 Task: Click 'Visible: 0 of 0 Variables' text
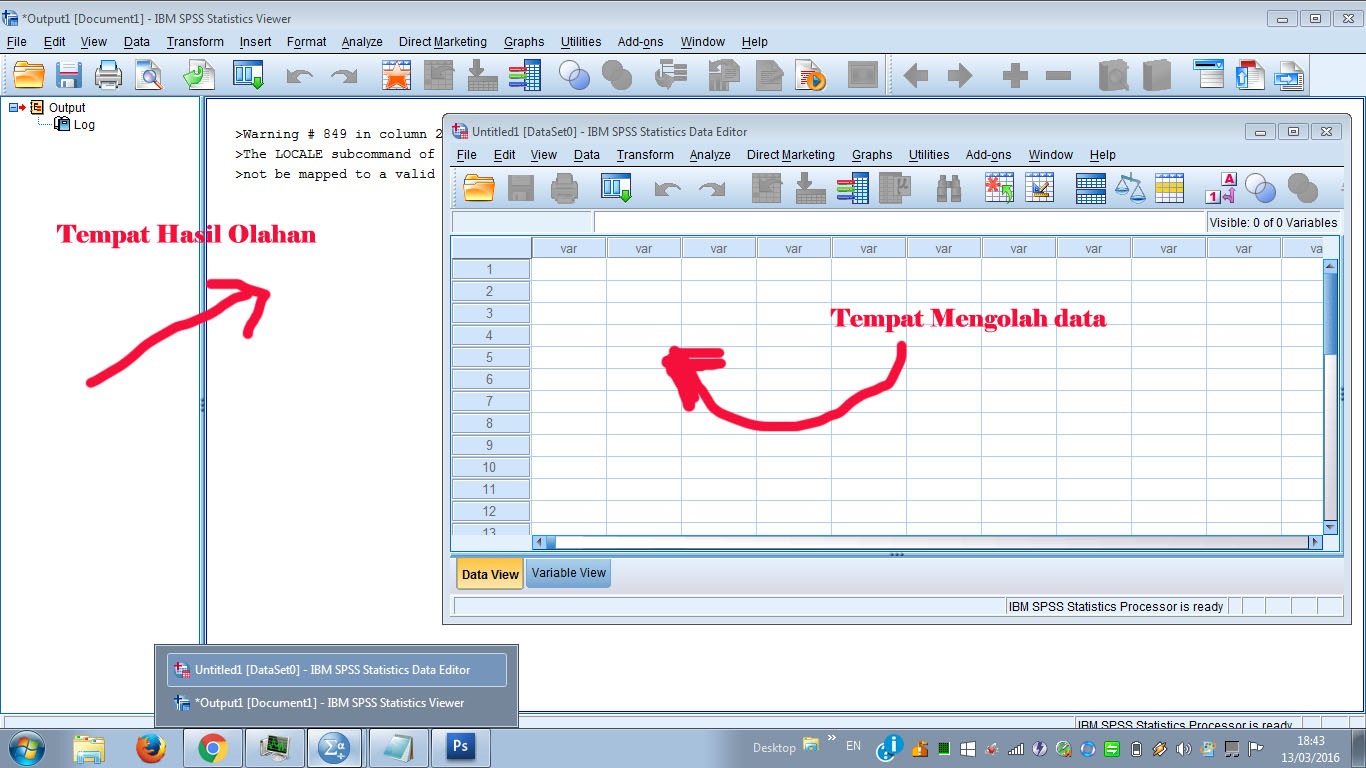(x=1273, y=223)
